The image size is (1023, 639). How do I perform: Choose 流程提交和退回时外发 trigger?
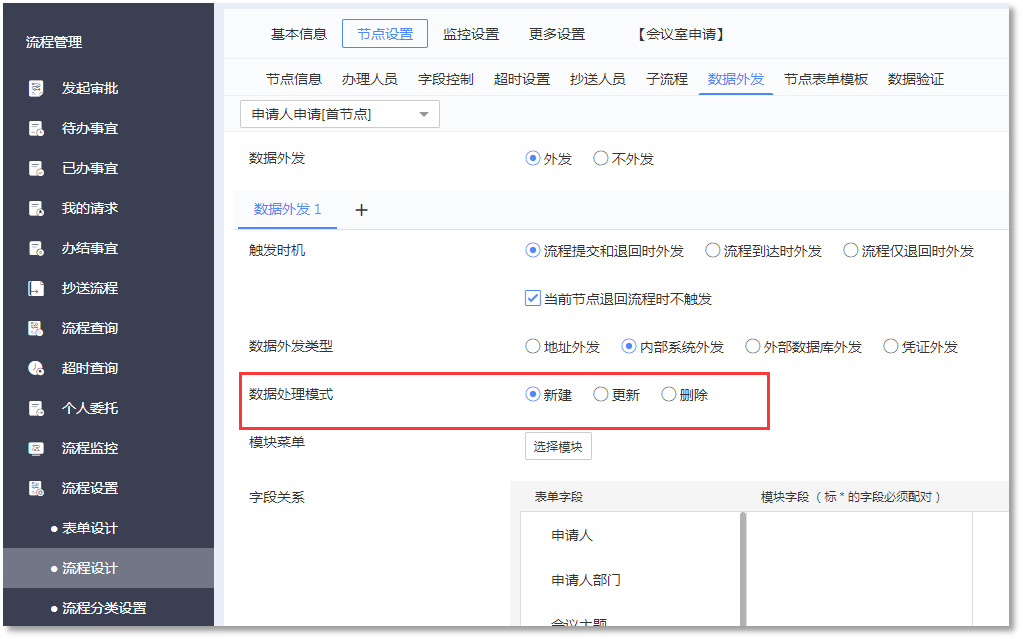click(532, 251)
